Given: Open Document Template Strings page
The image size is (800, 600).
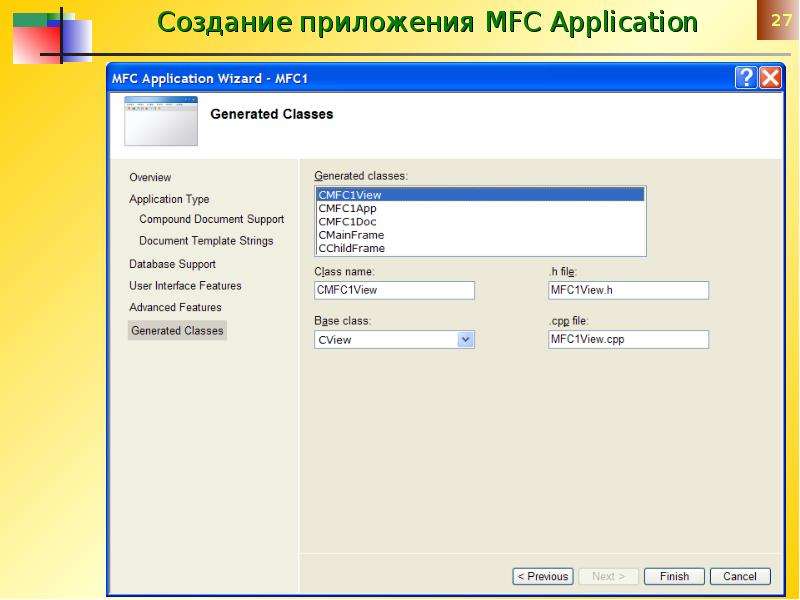Looking at the screenshot, I should pos(206,241).
